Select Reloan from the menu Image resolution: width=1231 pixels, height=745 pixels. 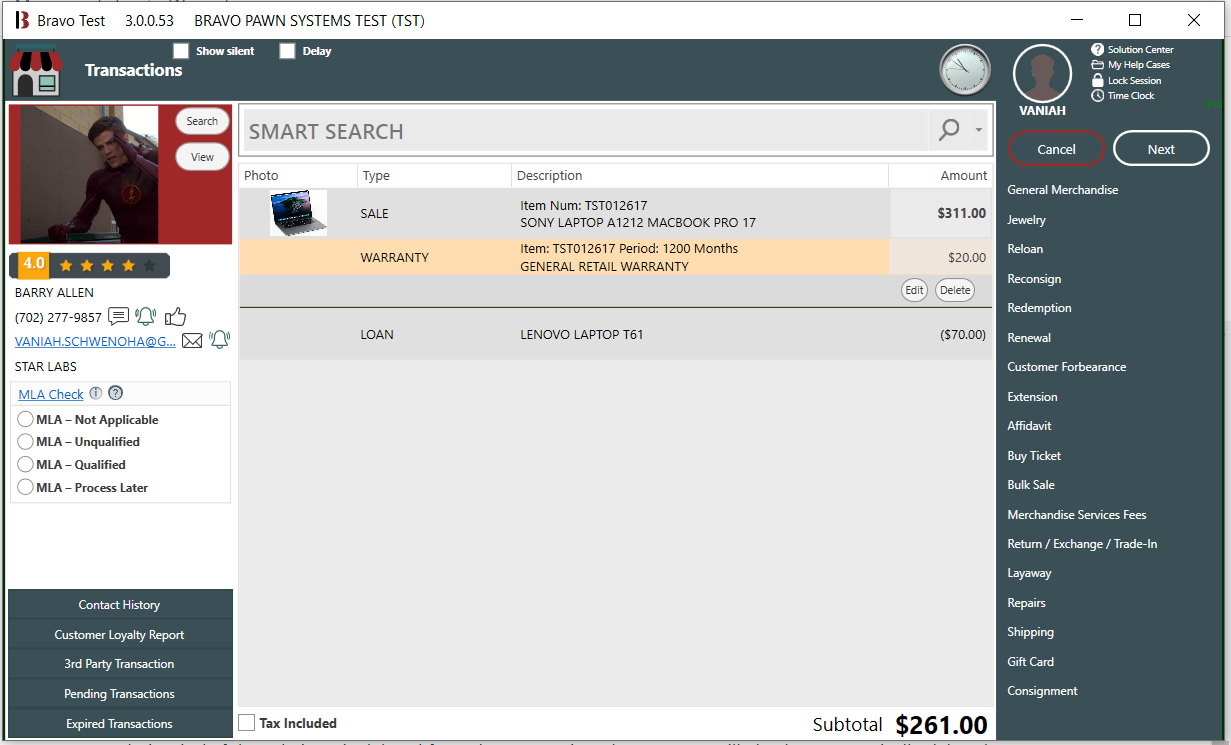click(x=1025, y=249)
